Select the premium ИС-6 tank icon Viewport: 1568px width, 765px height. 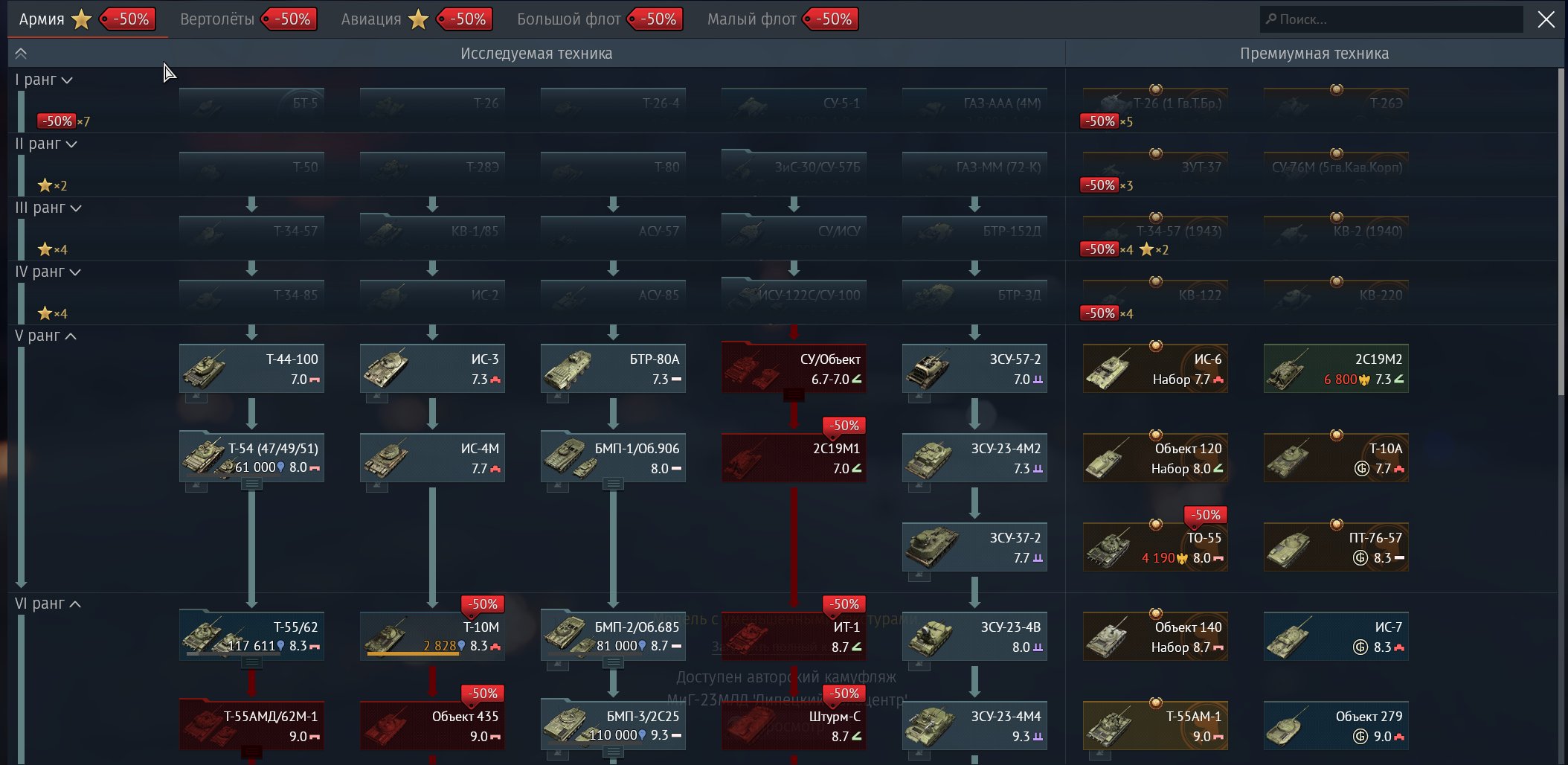[1108, 369]
